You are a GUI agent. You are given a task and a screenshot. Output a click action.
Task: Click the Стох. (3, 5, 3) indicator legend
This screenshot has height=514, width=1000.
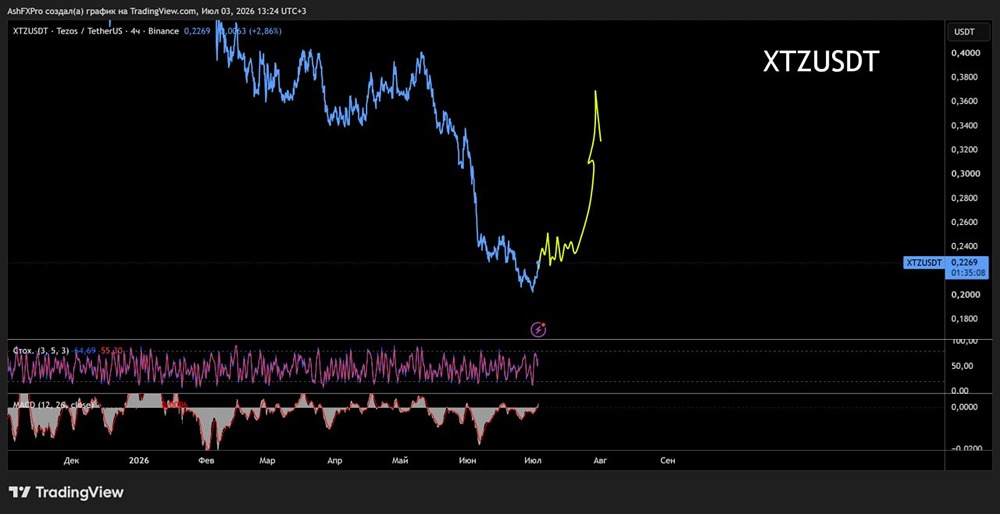pos(41,351)
